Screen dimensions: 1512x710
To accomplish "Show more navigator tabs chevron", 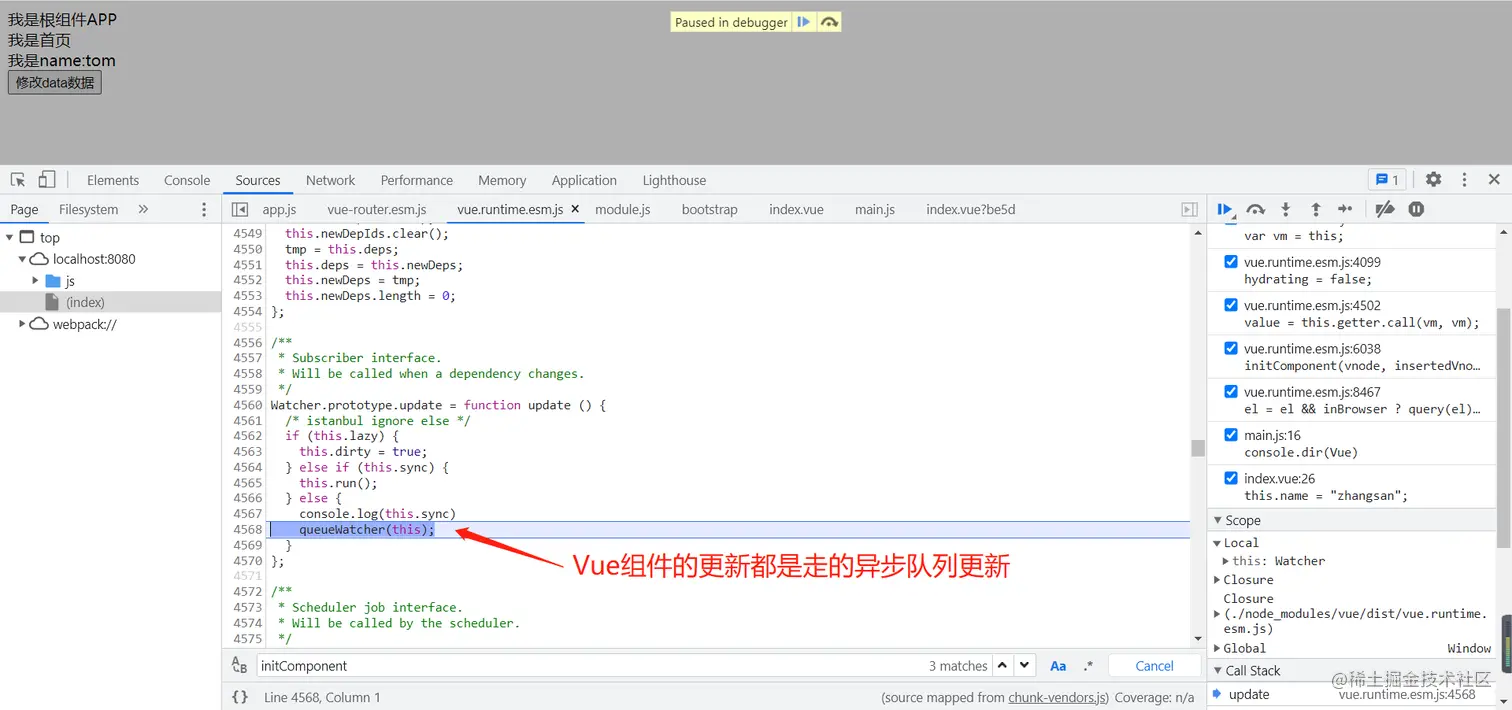I will point(143,209).
